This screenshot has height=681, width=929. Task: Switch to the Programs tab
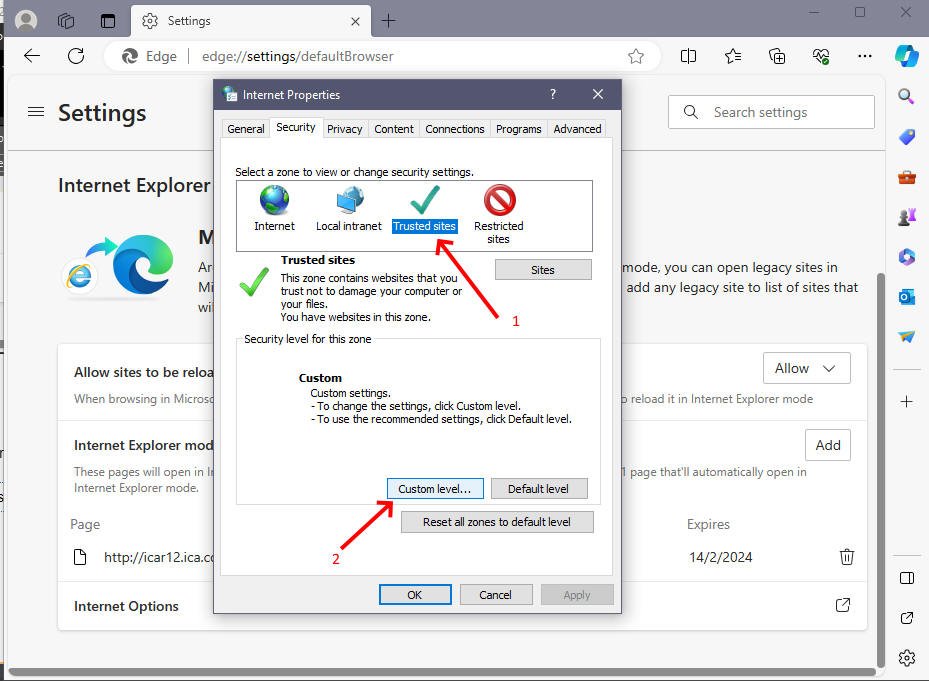click(x=518, y=129)
